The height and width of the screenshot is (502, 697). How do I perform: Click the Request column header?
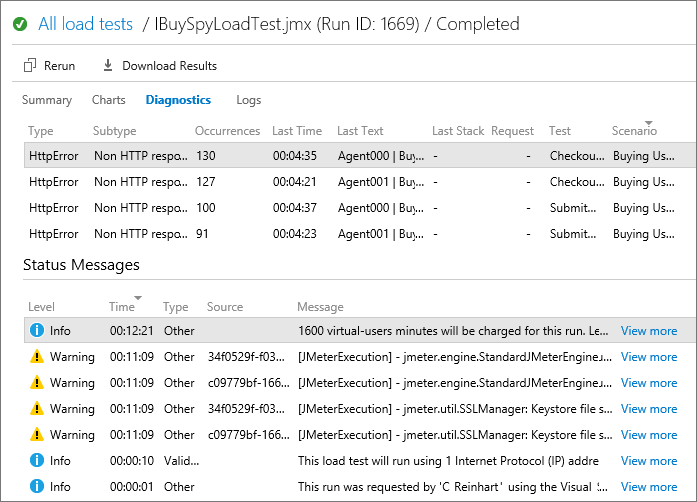pos(513,131)
